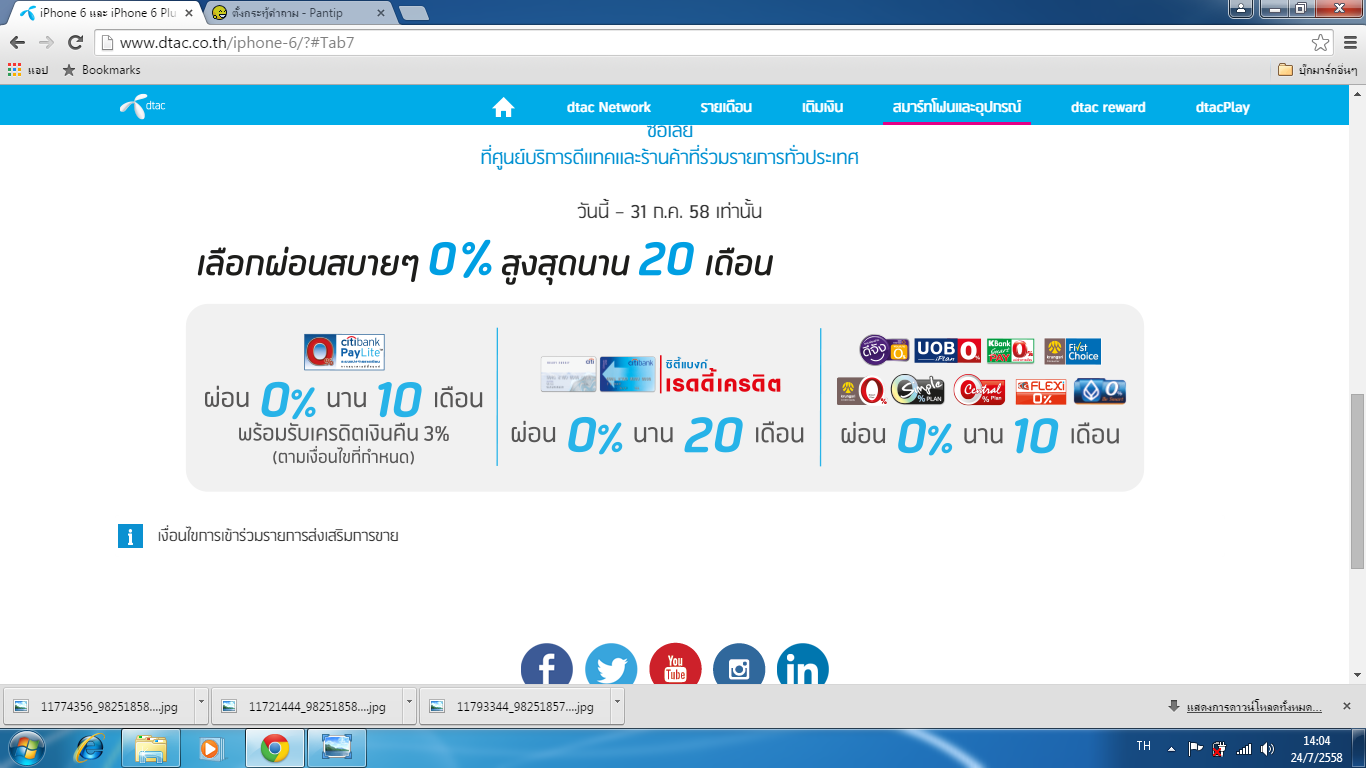Click the Krungsri First Choice logo
This screenshot has width=1366, height=768.
(1072, 351)
